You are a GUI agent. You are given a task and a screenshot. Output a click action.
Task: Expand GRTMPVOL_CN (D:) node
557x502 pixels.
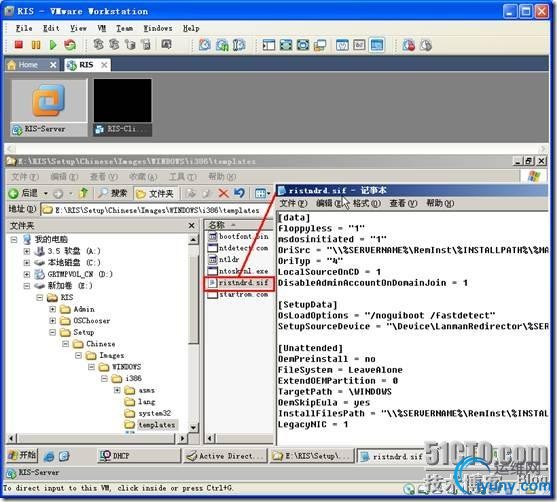[27, 274]
